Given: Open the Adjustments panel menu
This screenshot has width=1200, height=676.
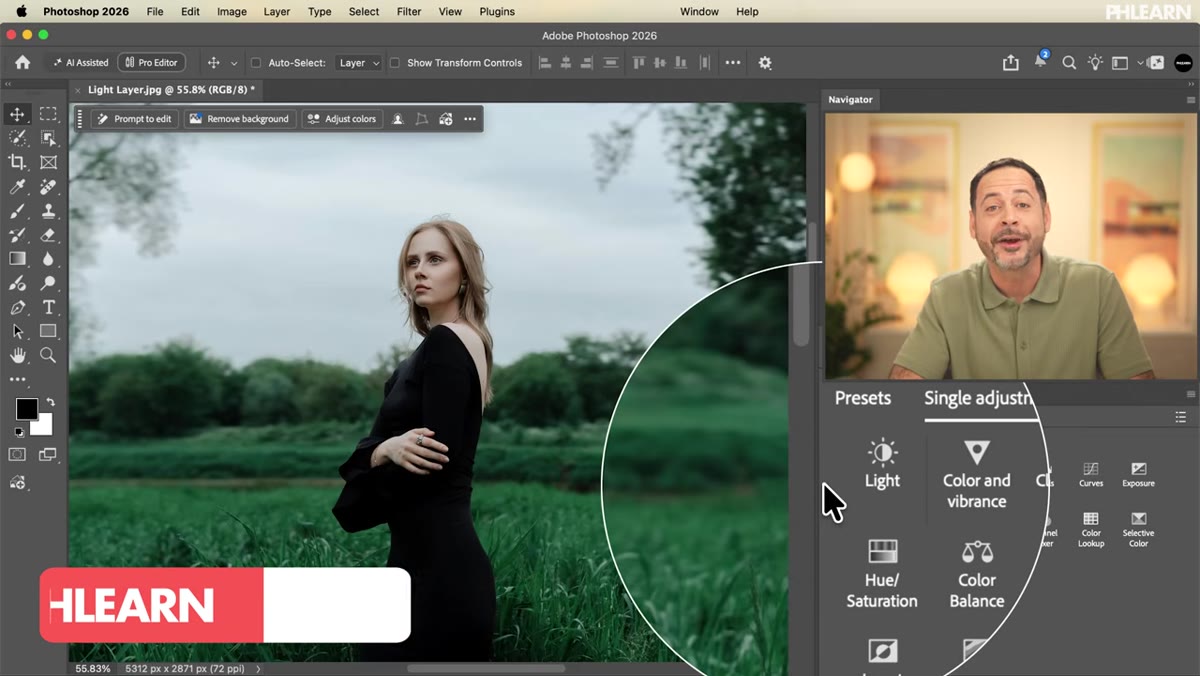Looking at the screenshot, I should (1190, 394).
